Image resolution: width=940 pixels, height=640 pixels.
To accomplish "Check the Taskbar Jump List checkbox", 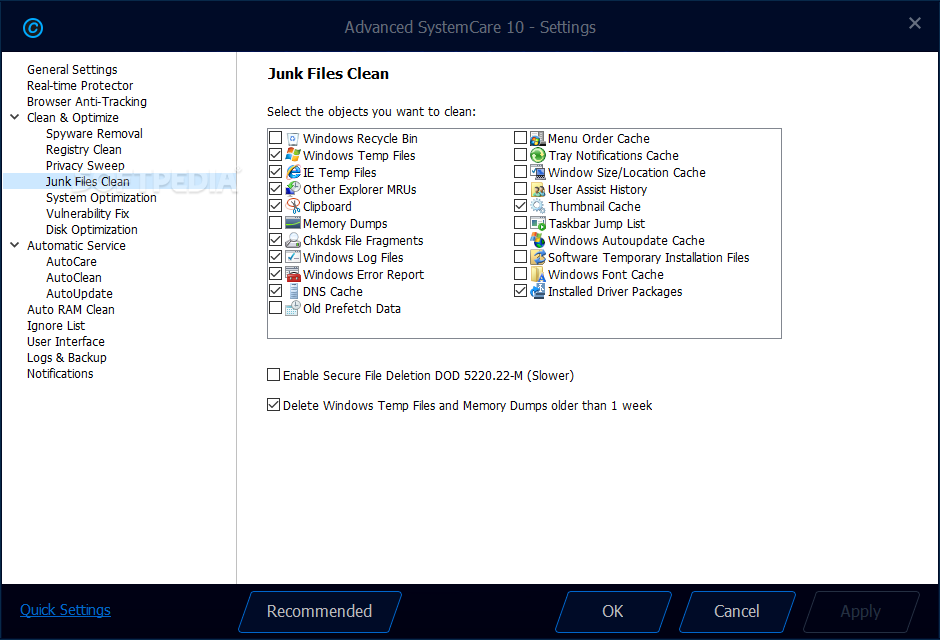I will (x=520, y=223).
